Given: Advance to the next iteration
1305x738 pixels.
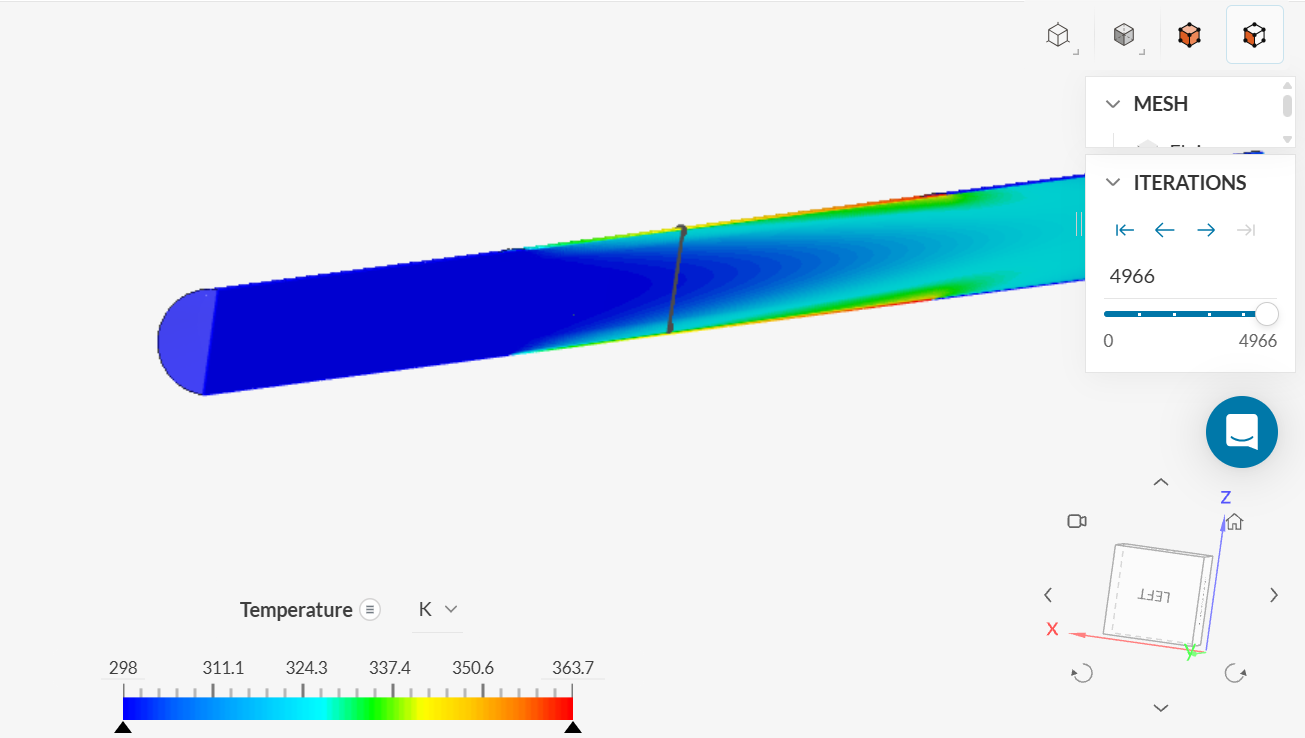Looking at the screenshot, I should [x=1206, y=230].
